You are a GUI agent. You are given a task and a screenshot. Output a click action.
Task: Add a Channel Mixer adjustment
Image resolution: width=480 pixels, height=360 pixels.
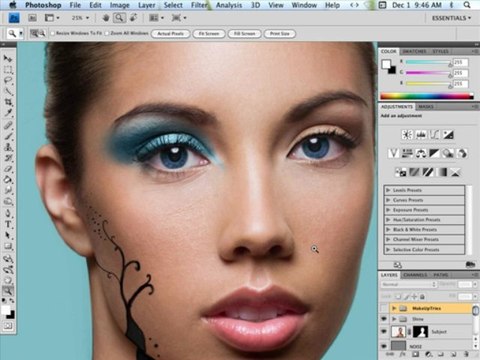(x=462, y=153)
